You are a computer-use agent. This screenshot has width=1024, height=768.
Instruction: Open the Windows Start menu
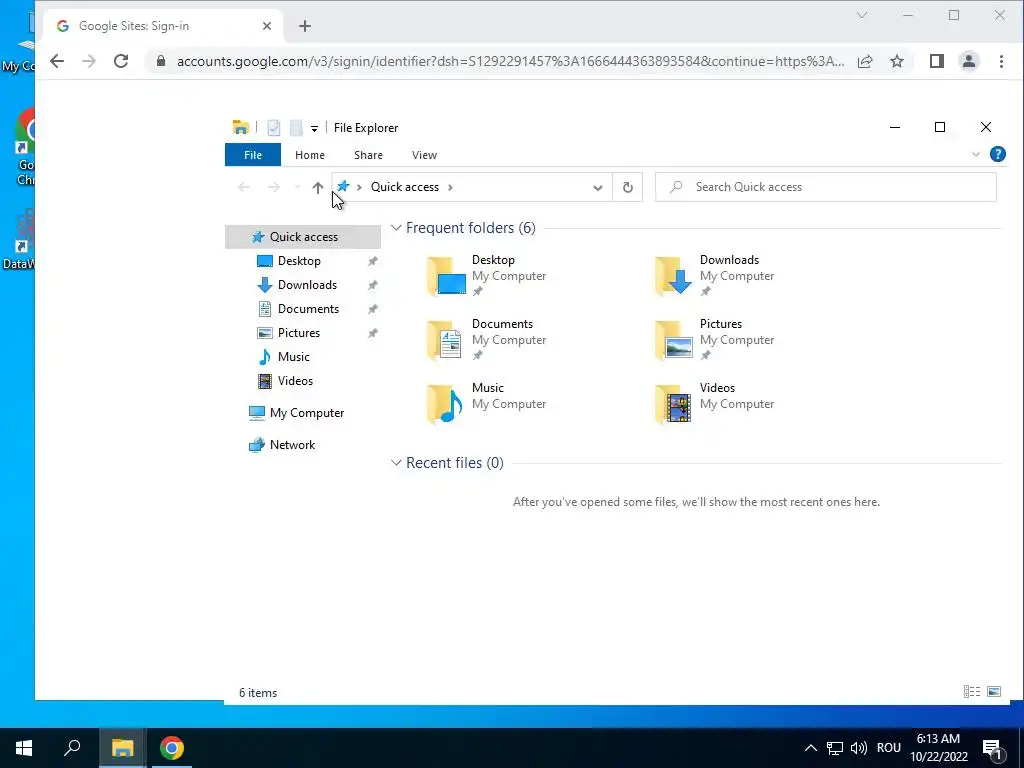click(24, 748)
